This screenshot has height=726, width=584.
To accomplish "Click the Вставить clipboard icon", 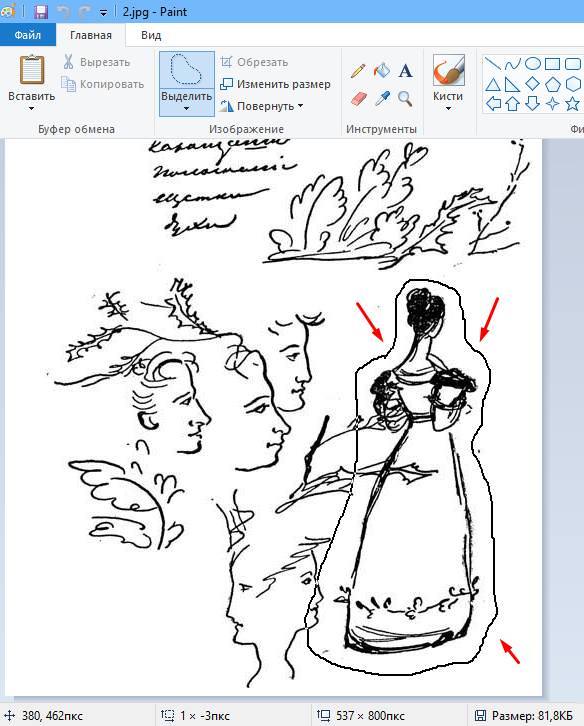I will [31, 70].
